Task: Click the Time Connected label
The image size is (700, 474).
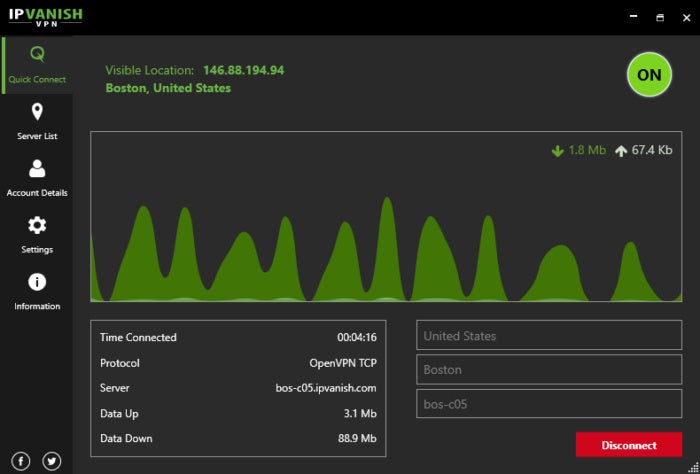Action: (x=138, y=337)
